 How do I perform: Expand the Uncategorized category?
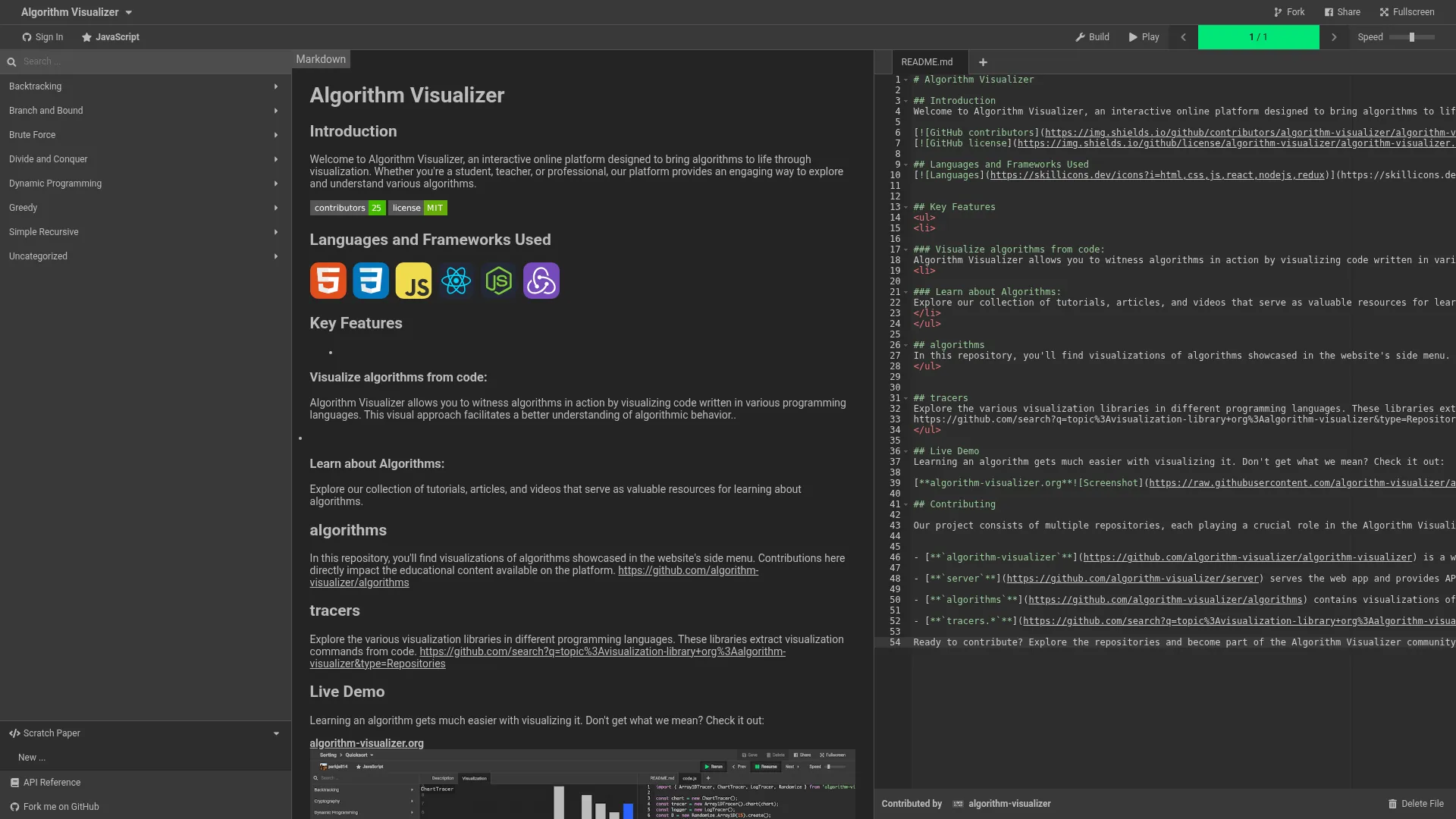pos(146,256)
